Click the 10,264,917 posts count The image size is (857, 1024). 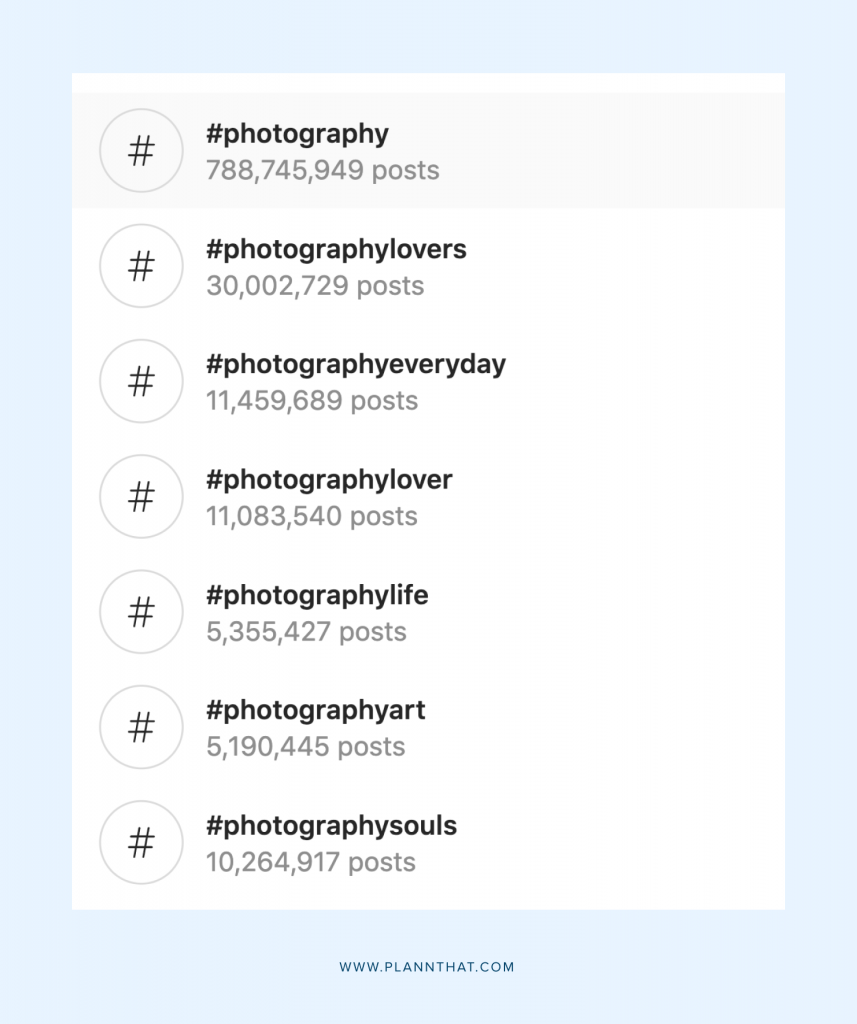311,862
